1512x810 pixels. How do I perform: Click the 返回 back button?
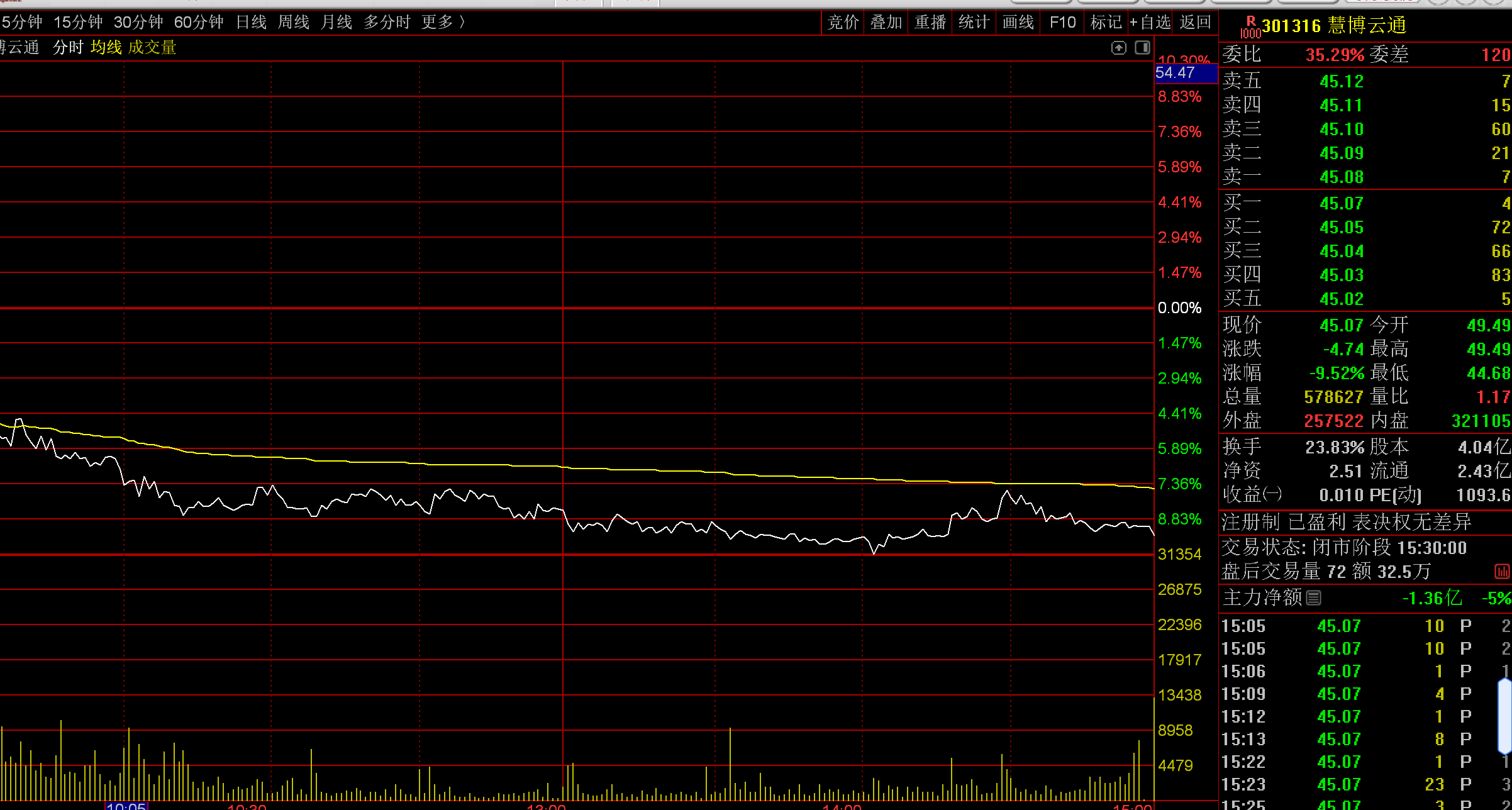[x=1195, y=23]
